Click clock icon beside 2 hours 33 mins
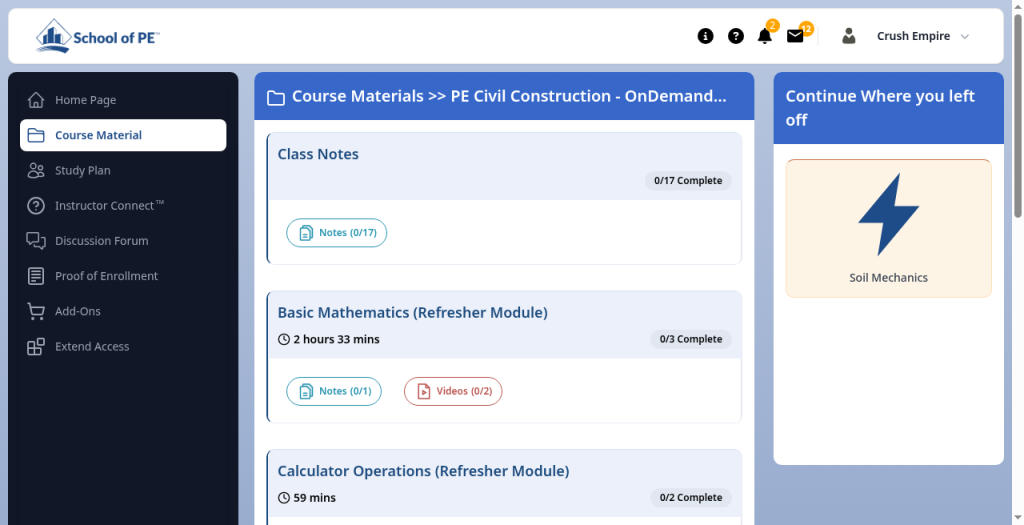1024x525 pixels. click(283, 339)
